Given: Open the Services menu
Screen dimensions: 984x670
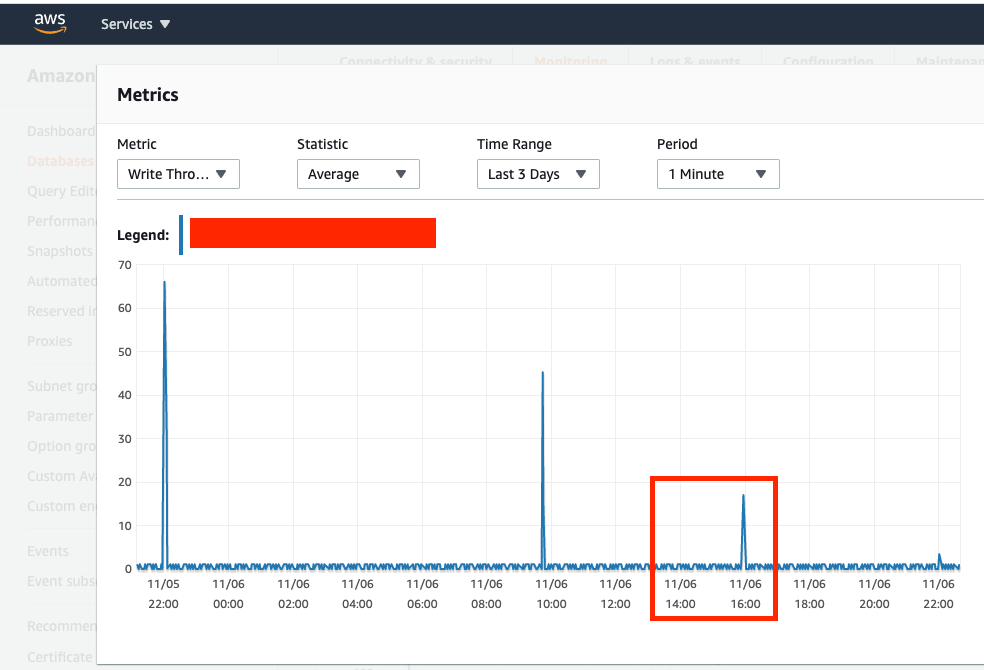Looking at the screenshot, I should tap(136, 24).
